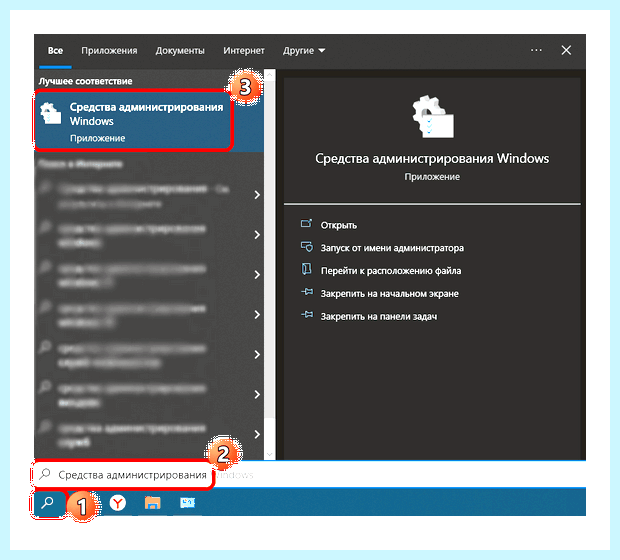Click the Administrative Tools icon in the best match

[51, 114]
